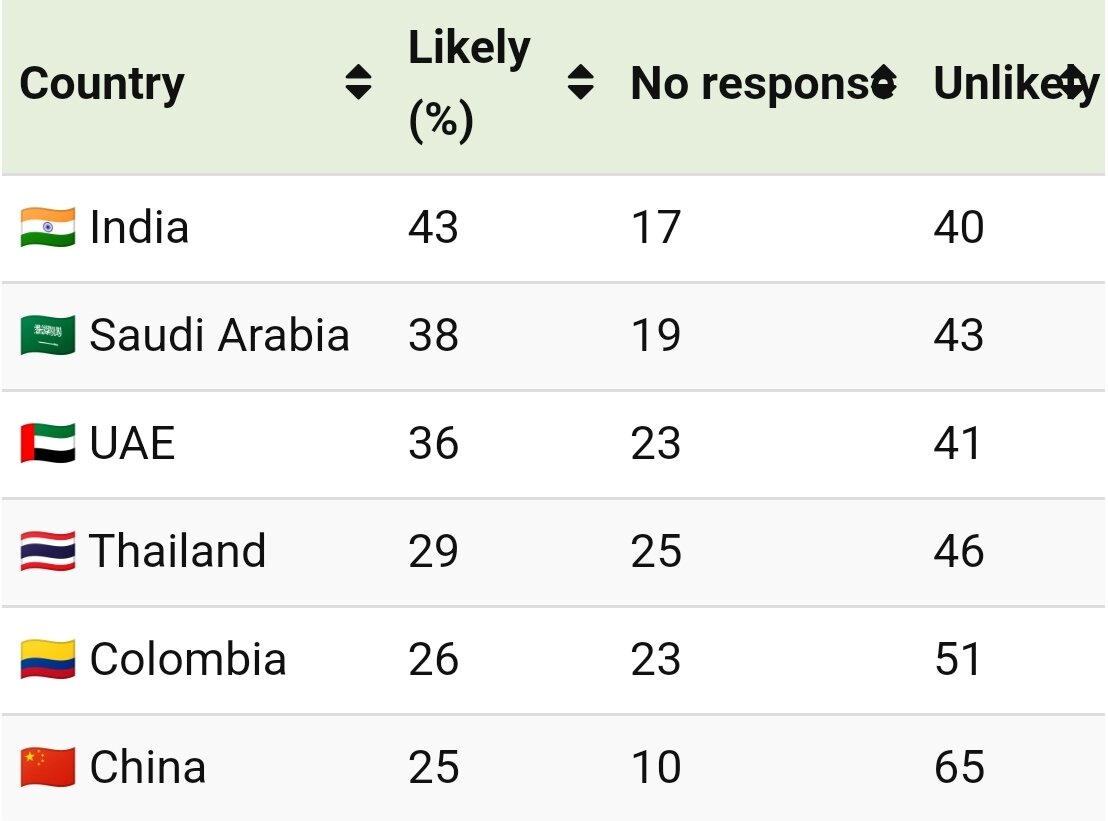
Task: Click UAE's Unlikely value 41
Action: tap(958, 443)
